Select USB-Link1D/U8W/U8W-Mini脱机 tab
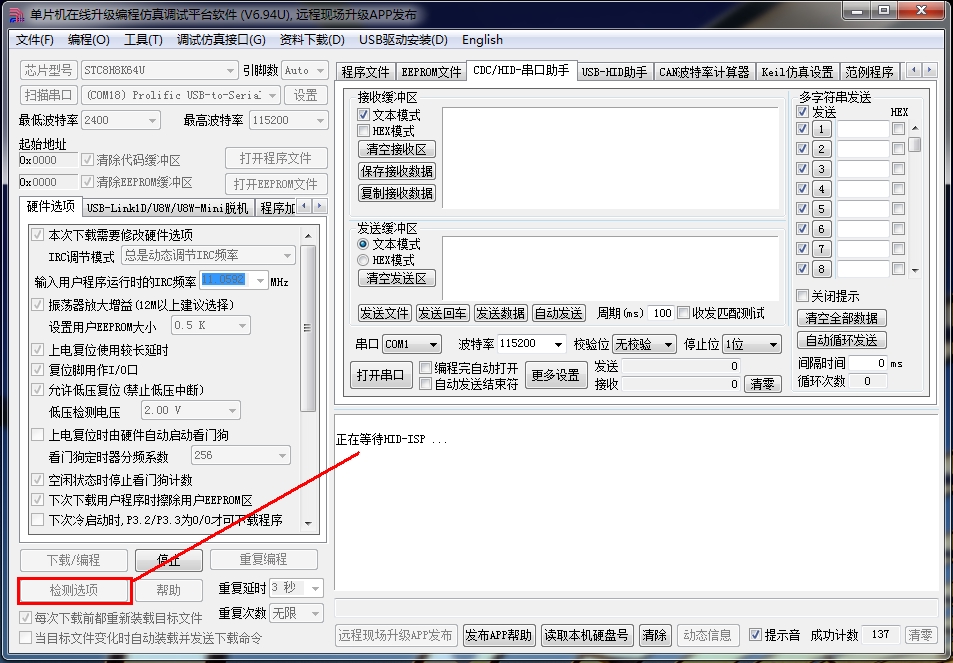This screenshot has width=953, height=663. coord(168,208)
